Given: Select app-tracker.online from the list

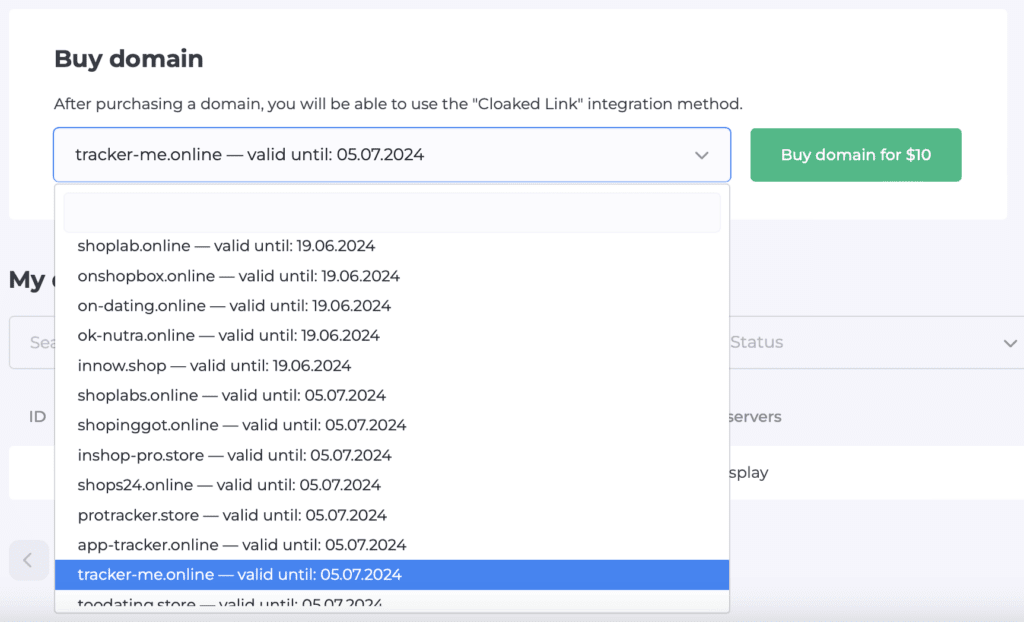Looking at the screenshot, I should [241, 544].
